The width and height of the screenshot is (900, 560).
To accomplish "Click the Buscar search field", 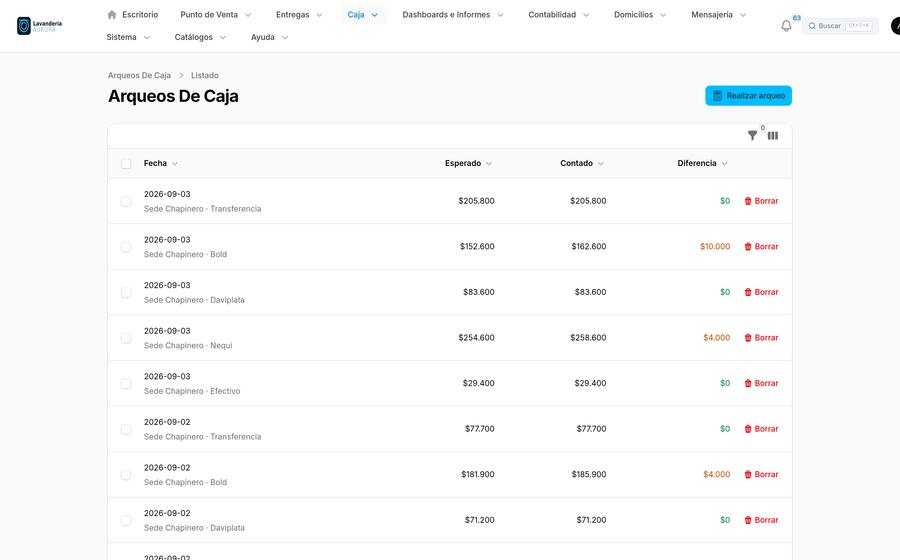I will [x=840, y=26].
